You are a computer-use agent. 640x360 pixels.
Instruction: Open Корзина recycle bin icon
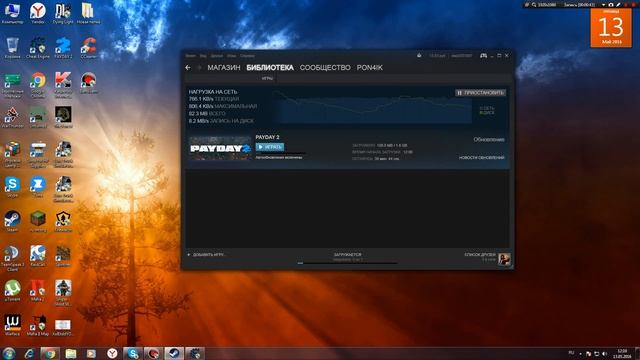pos(12,48)
